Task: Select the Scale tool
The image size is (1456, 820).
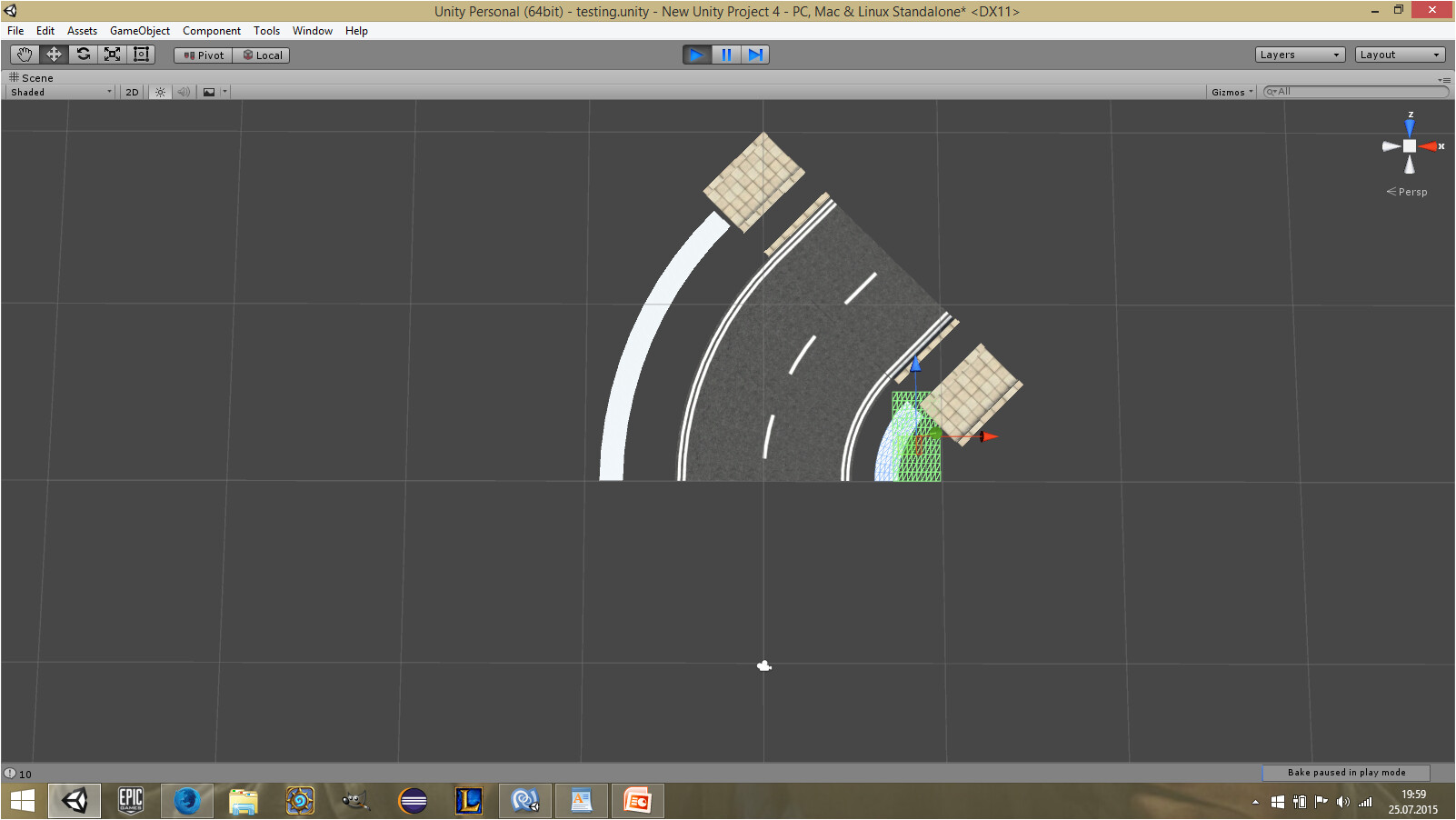Action: [x=112, y=54]
